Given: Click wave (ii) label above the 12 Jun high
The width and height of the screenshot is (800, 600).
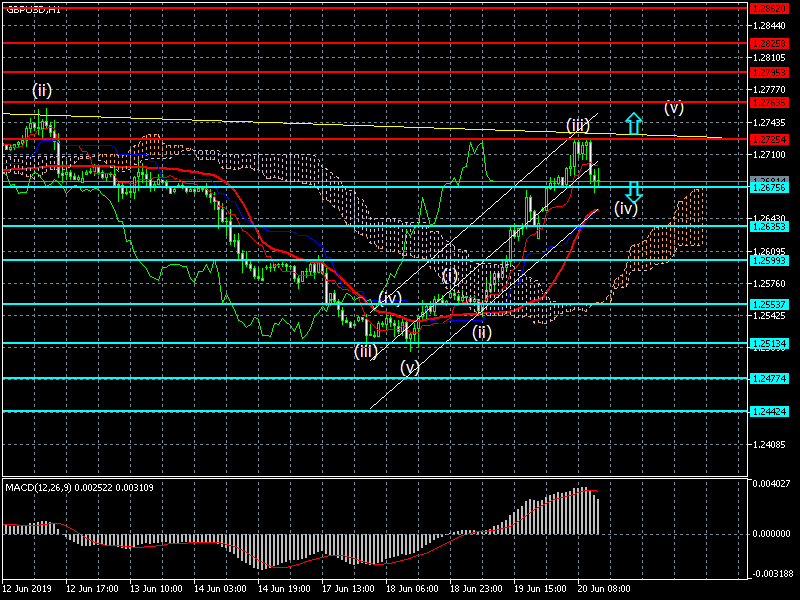Looking at the screenshot, I should click(42, 91).
